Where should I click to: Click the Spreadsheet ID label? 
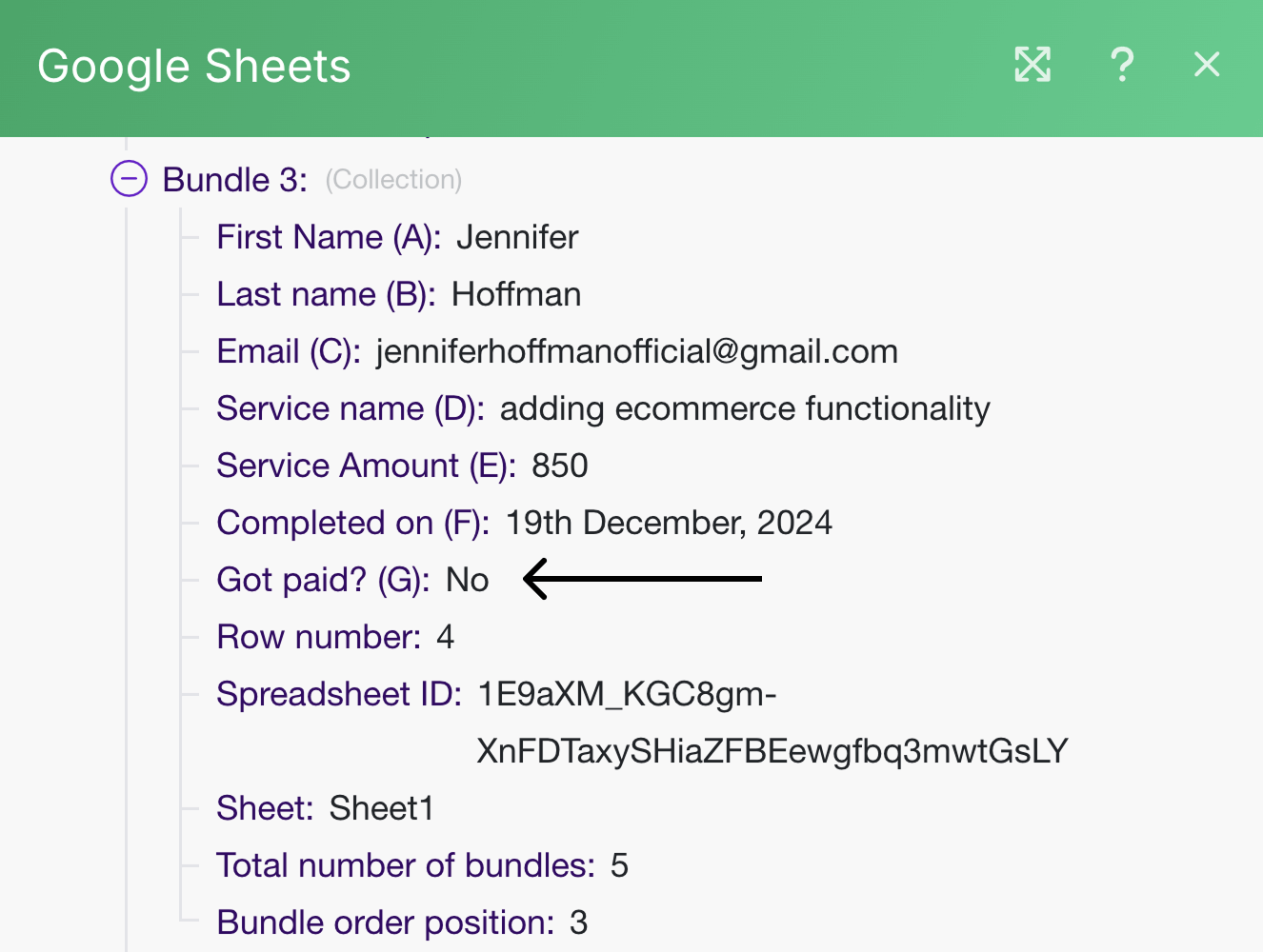[338, 694]
